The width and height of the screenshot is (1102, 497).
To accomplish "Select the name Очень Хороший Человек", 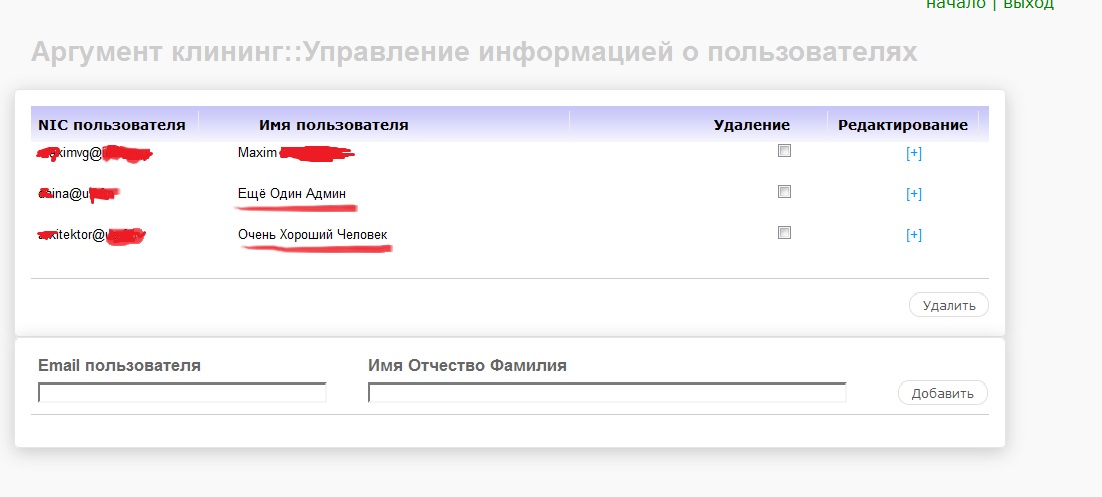I will pos(313,235).
